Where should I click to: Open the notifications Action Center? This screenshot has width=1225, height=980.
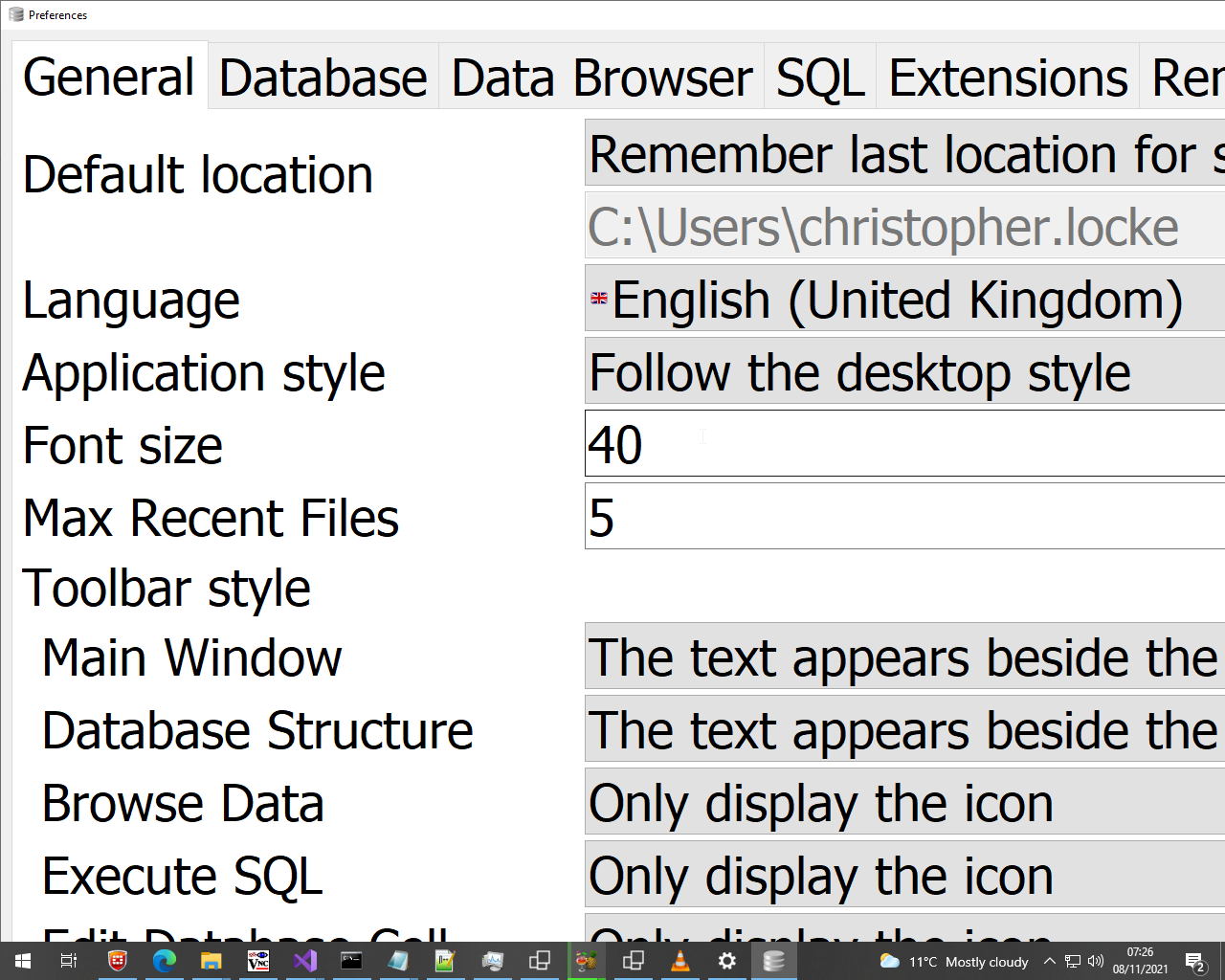click(1194, 962)
